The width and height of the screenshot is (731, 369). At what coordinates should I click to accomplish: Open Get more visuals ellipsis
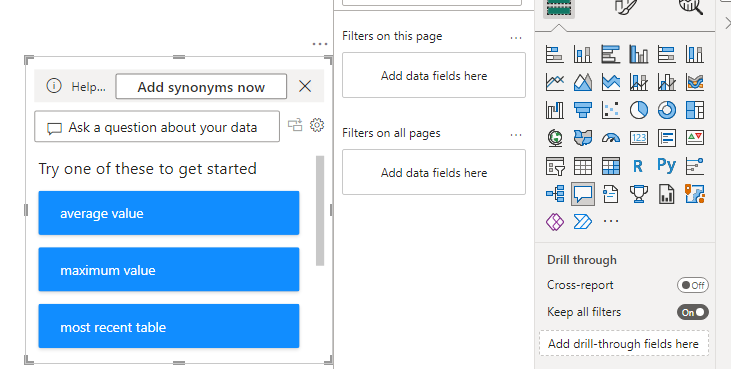click(611, 222)
